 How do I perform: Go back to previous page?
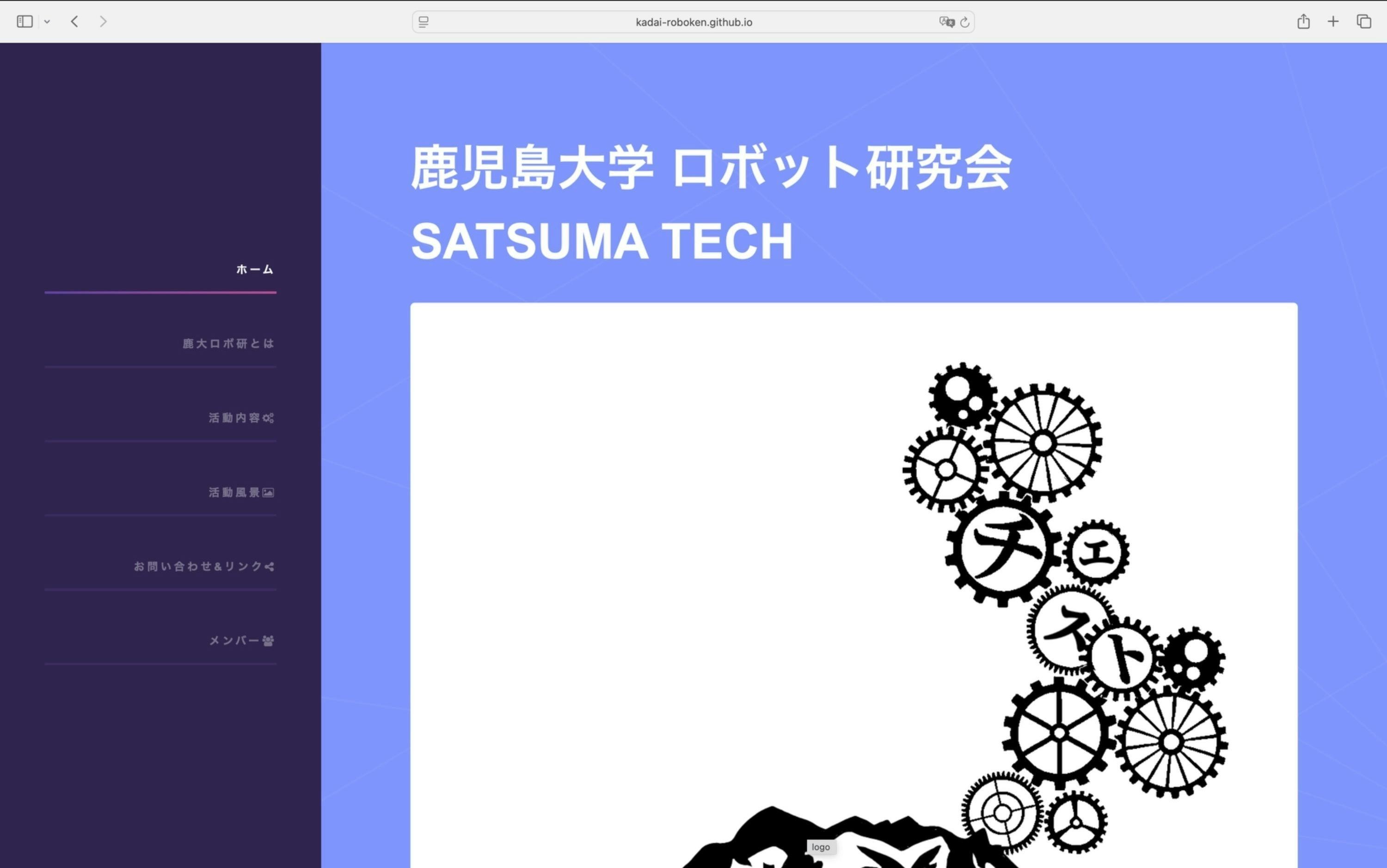tap(74, 22)
